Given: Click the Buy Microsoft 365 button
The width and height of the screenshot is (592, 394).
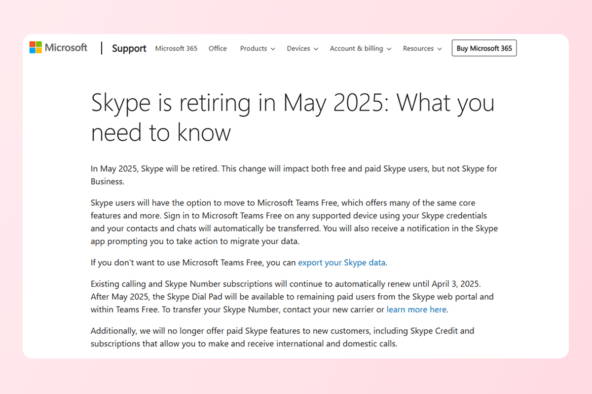Looking at the screenshot, I should click(484, 48).
